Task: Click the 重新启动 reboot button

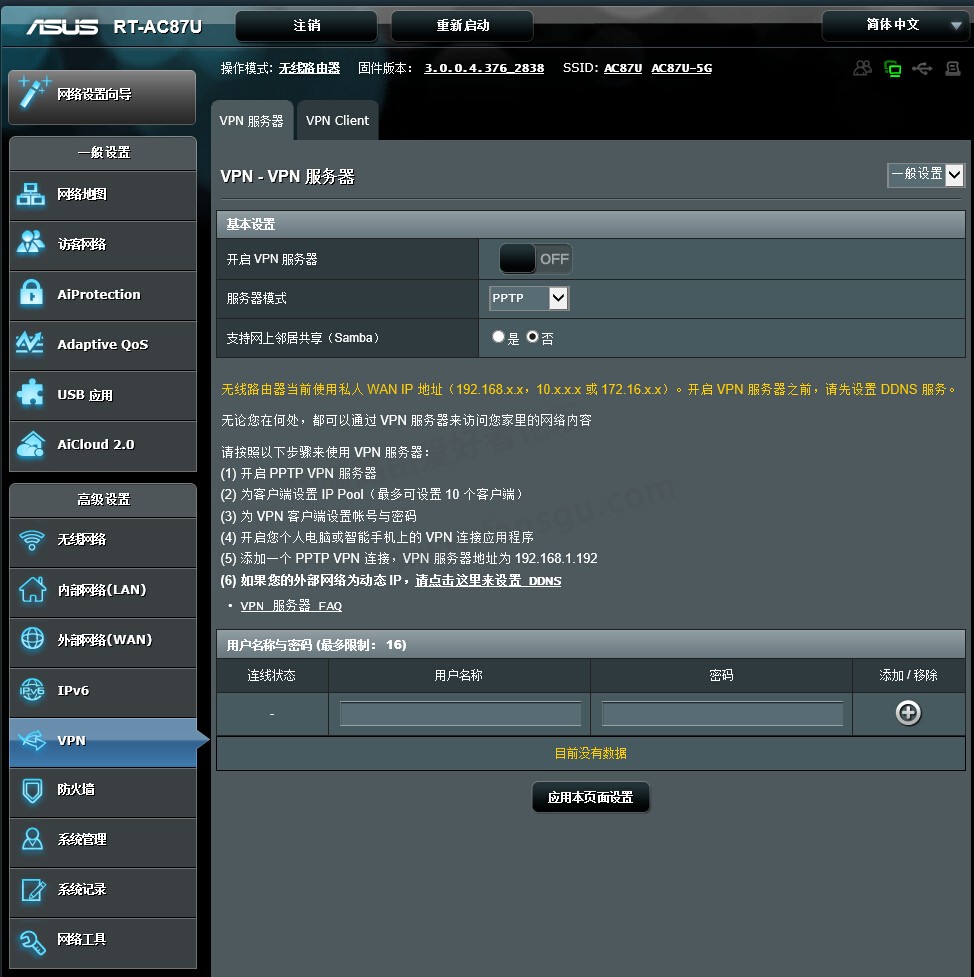Action: (x=462, y=26)
